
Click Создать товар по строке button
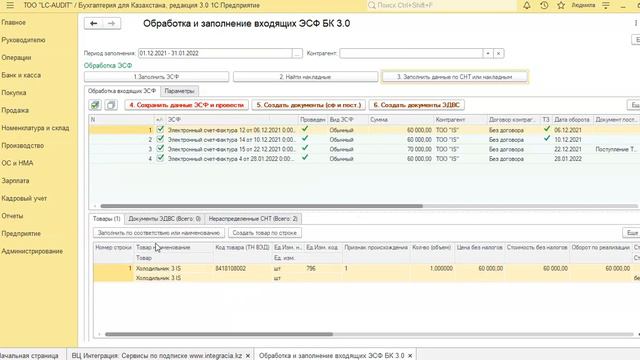[264, 233]
